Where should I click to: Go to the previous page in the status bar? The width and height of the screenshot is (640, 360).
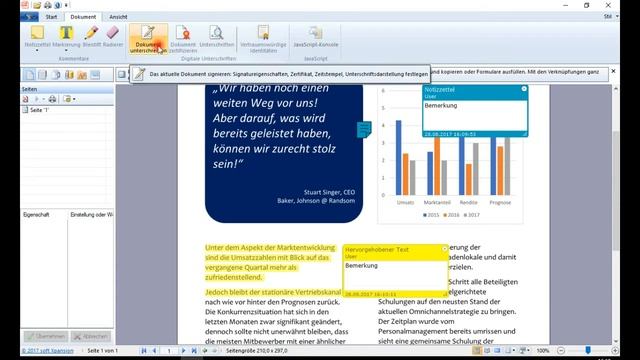[154, 351]
